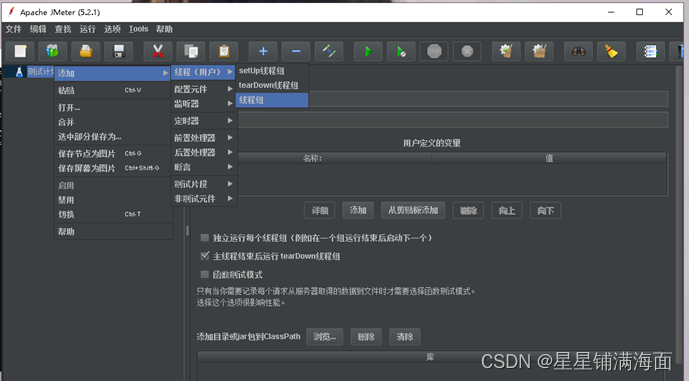
Task: Click the Cut scissors icon
Action: (158, 51)
